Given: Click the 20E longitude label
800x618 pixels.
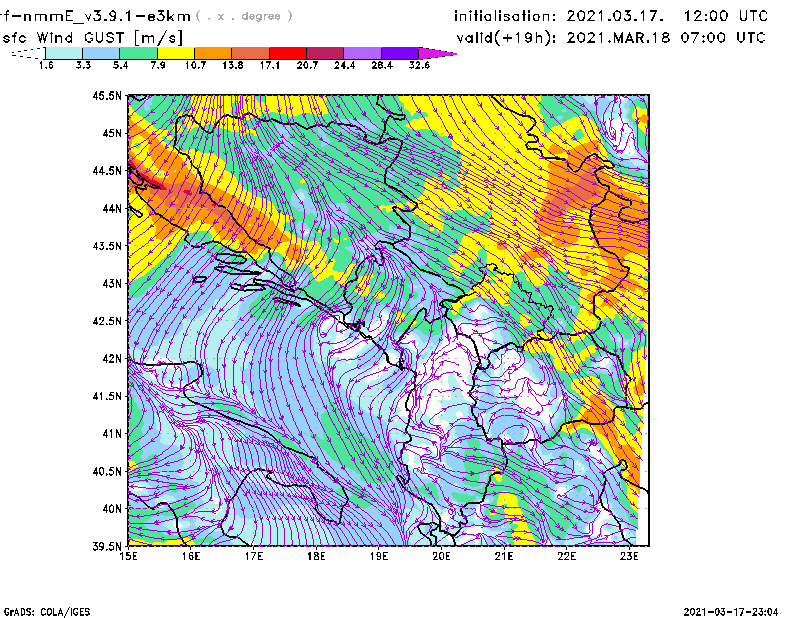Looking at the screenshot, I should click(441, 556).
